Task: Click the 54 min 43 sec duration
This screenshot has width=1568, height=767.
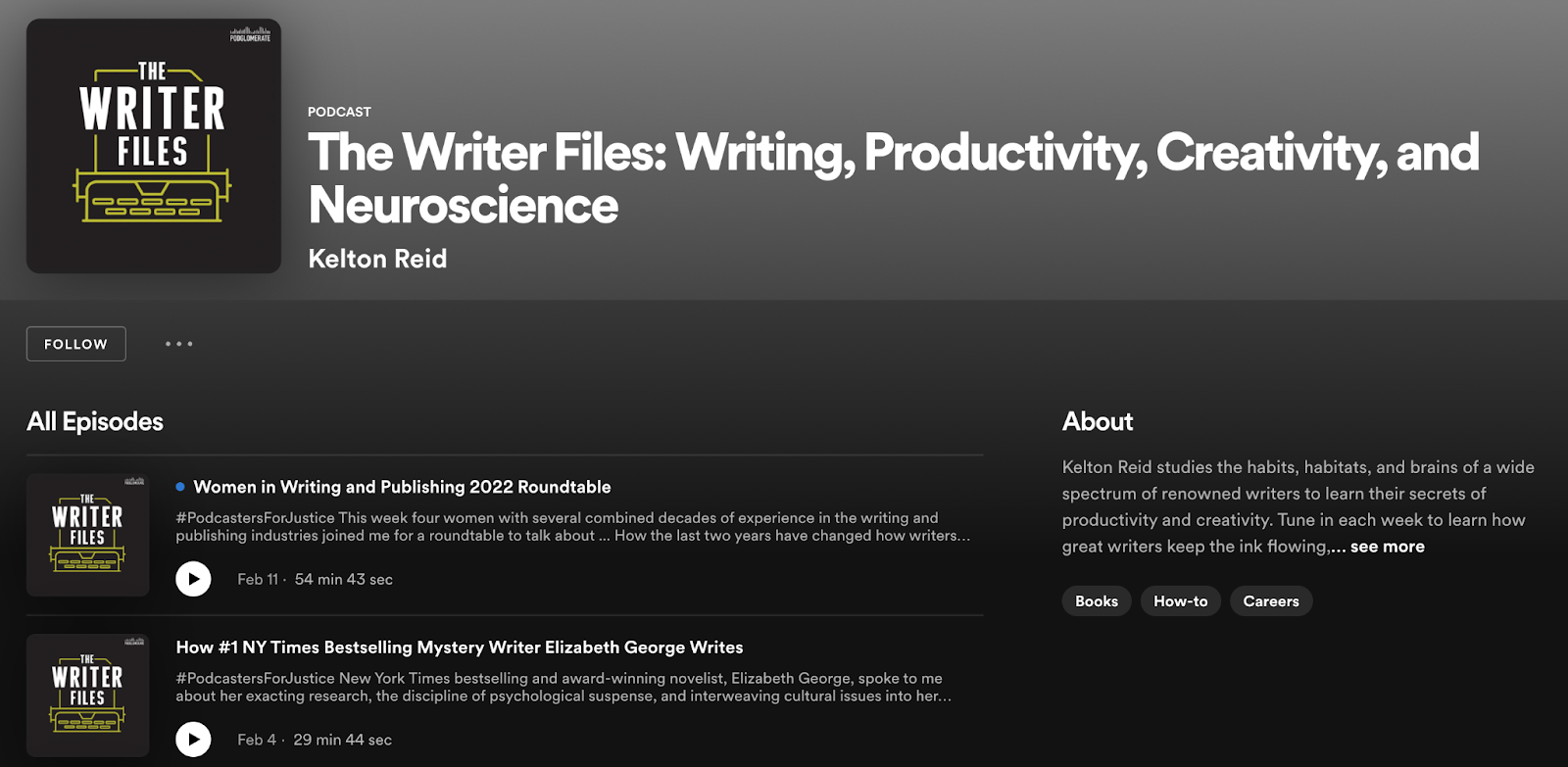Action: click(344, 580)
